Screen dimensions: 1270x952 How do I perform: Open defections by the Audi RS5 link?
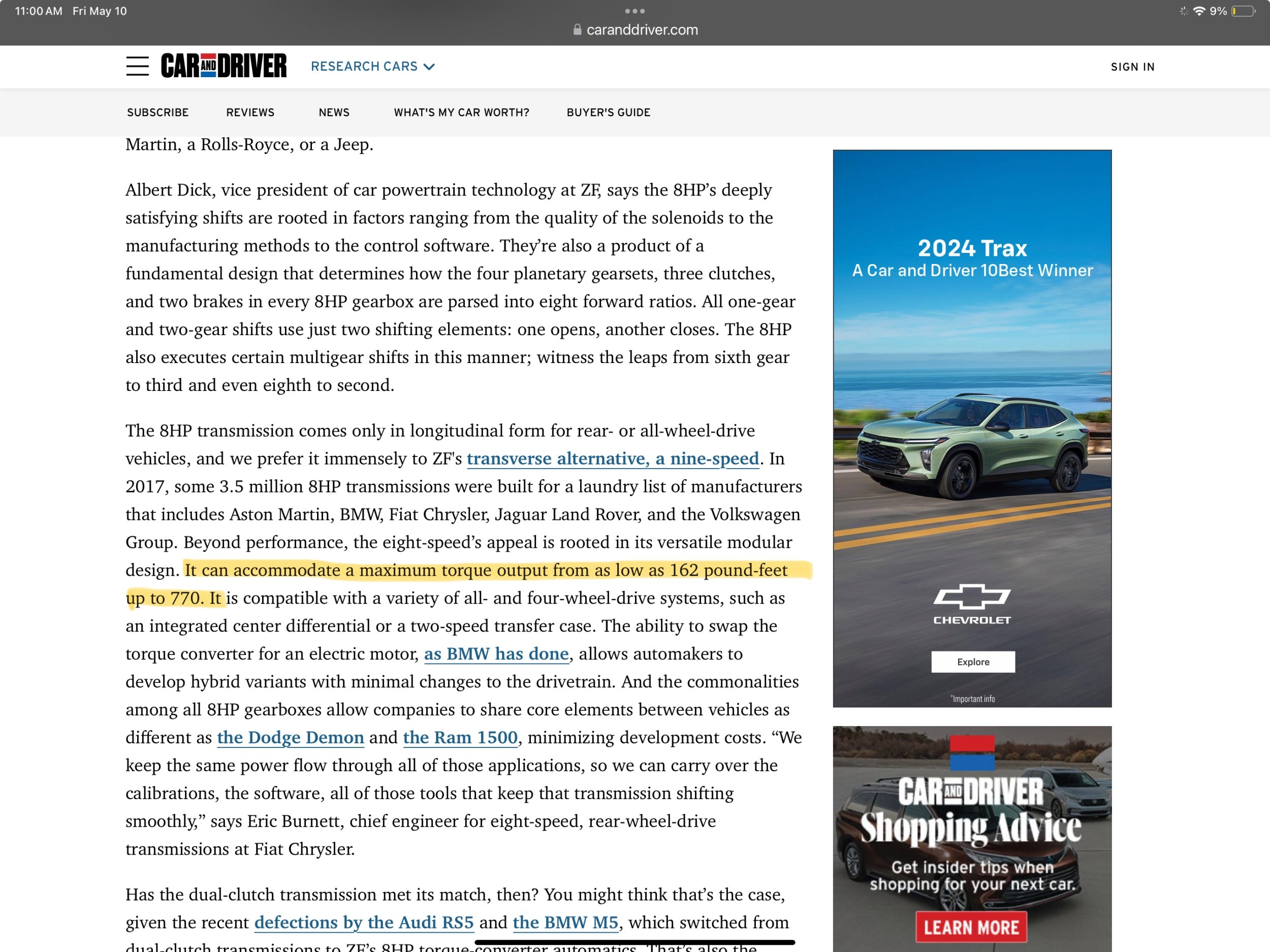point(364,922)
